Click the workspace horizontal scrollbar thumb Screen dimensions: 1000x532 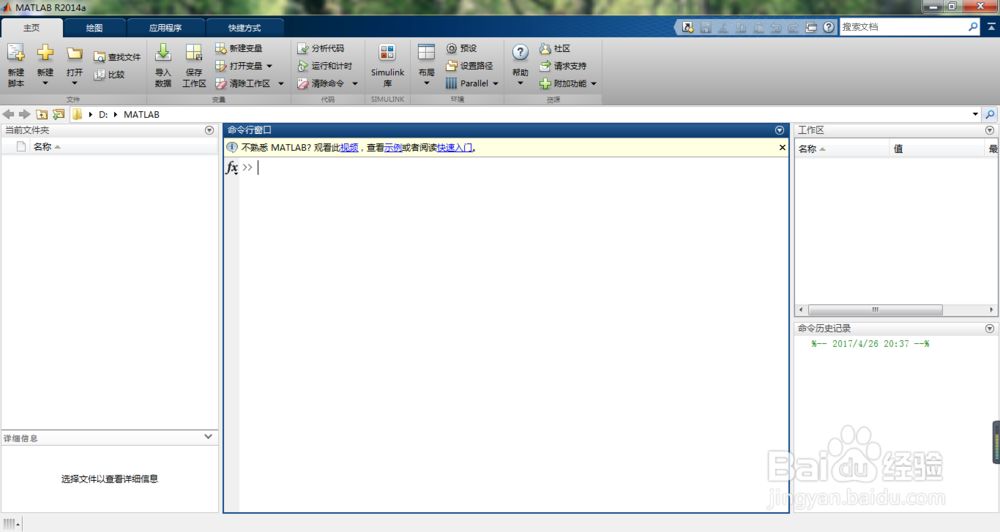point(875,309)
